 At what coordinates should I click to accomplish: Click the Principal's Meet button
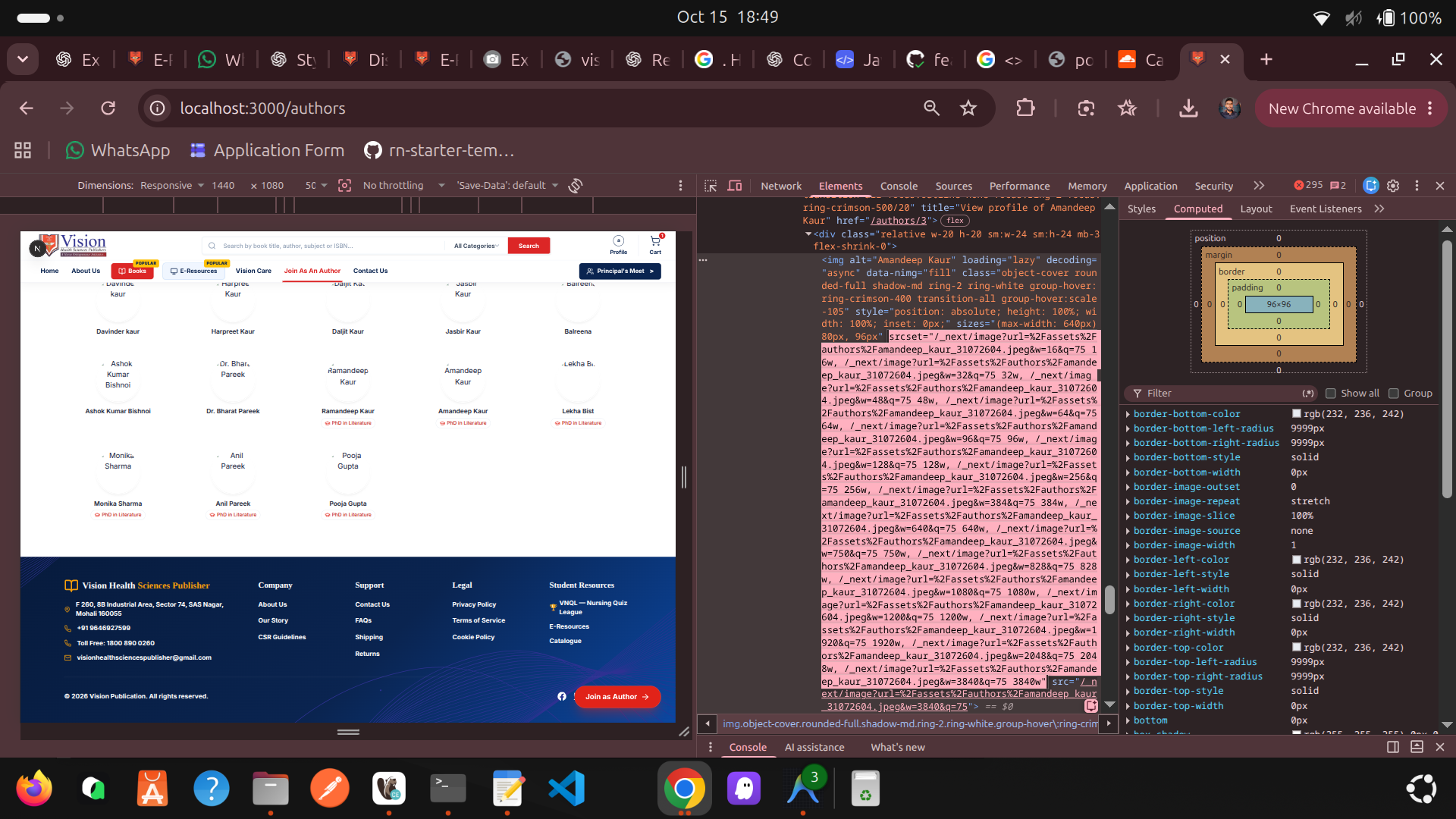tap(620, 271)
